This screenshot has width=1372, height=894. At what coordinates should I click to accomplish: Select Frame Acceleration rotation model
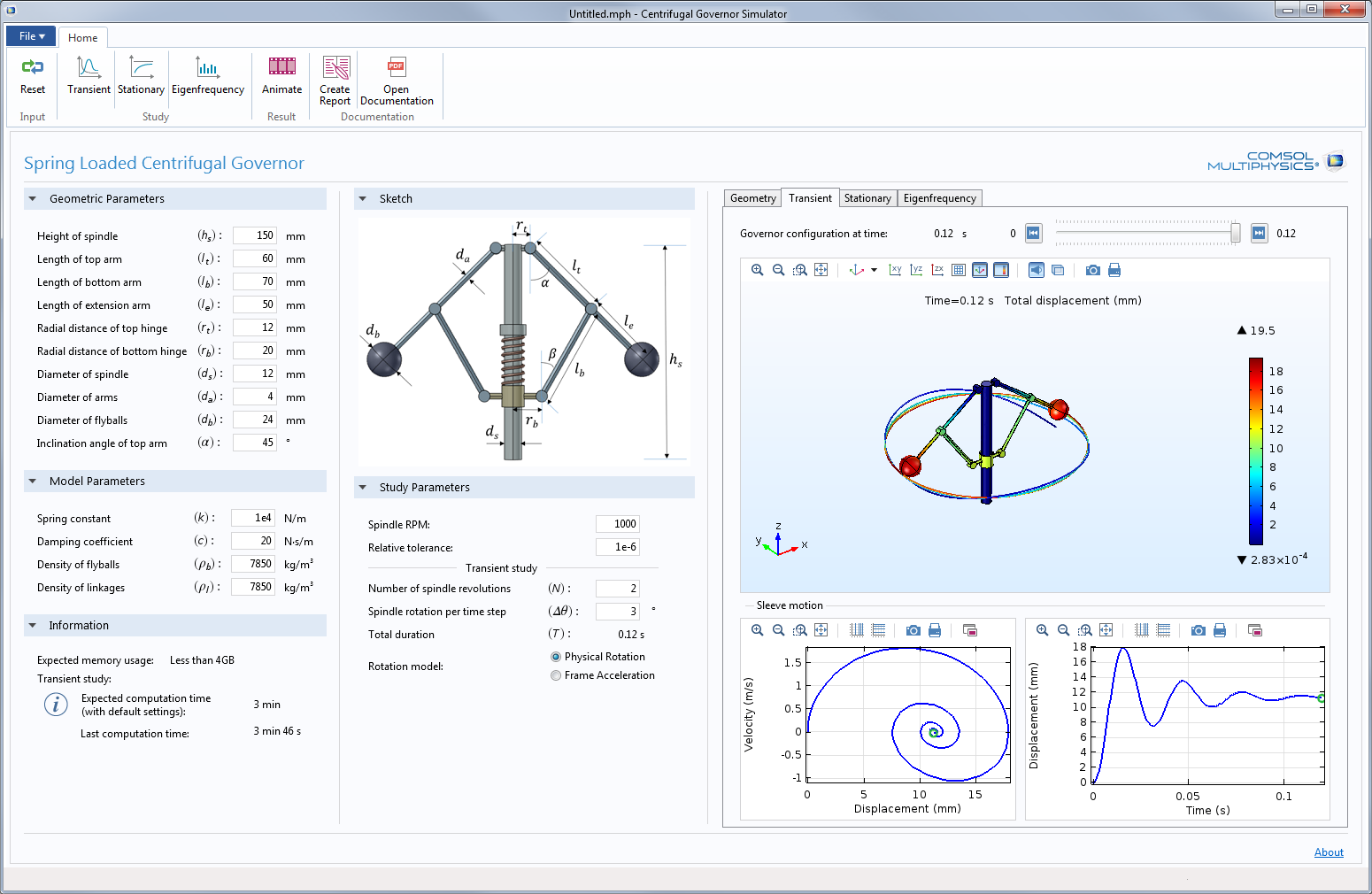tap(556, 675)
